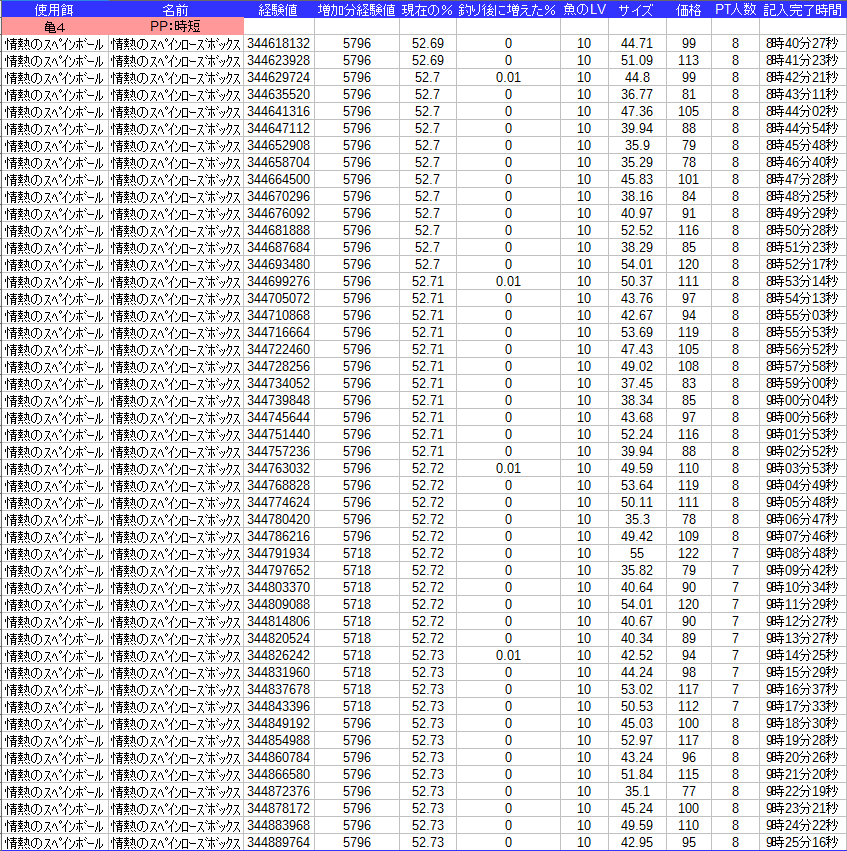Image resolution: width=847 pixels, height=851 pixels.
Task: Select the timestamp 9時08分48秒
Action: (x=802, y=553)
